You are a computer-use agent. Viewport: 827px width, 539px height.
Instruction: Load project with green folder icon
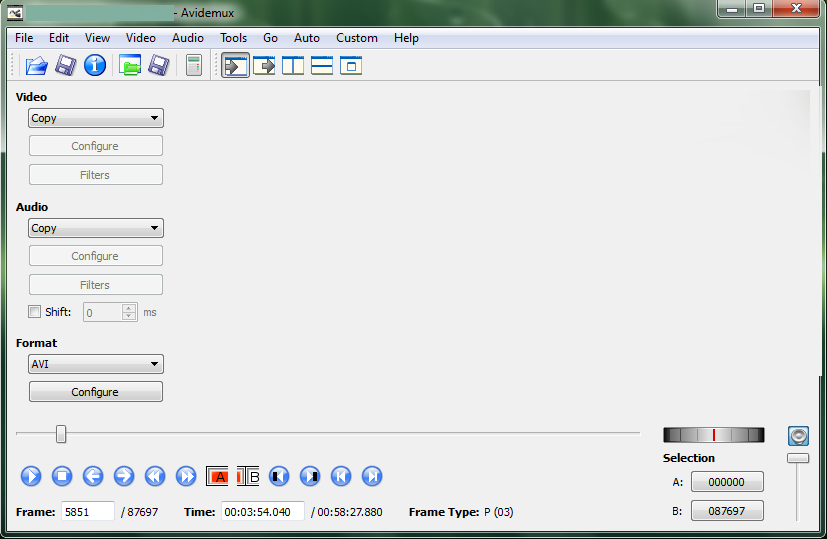[130, 66]
